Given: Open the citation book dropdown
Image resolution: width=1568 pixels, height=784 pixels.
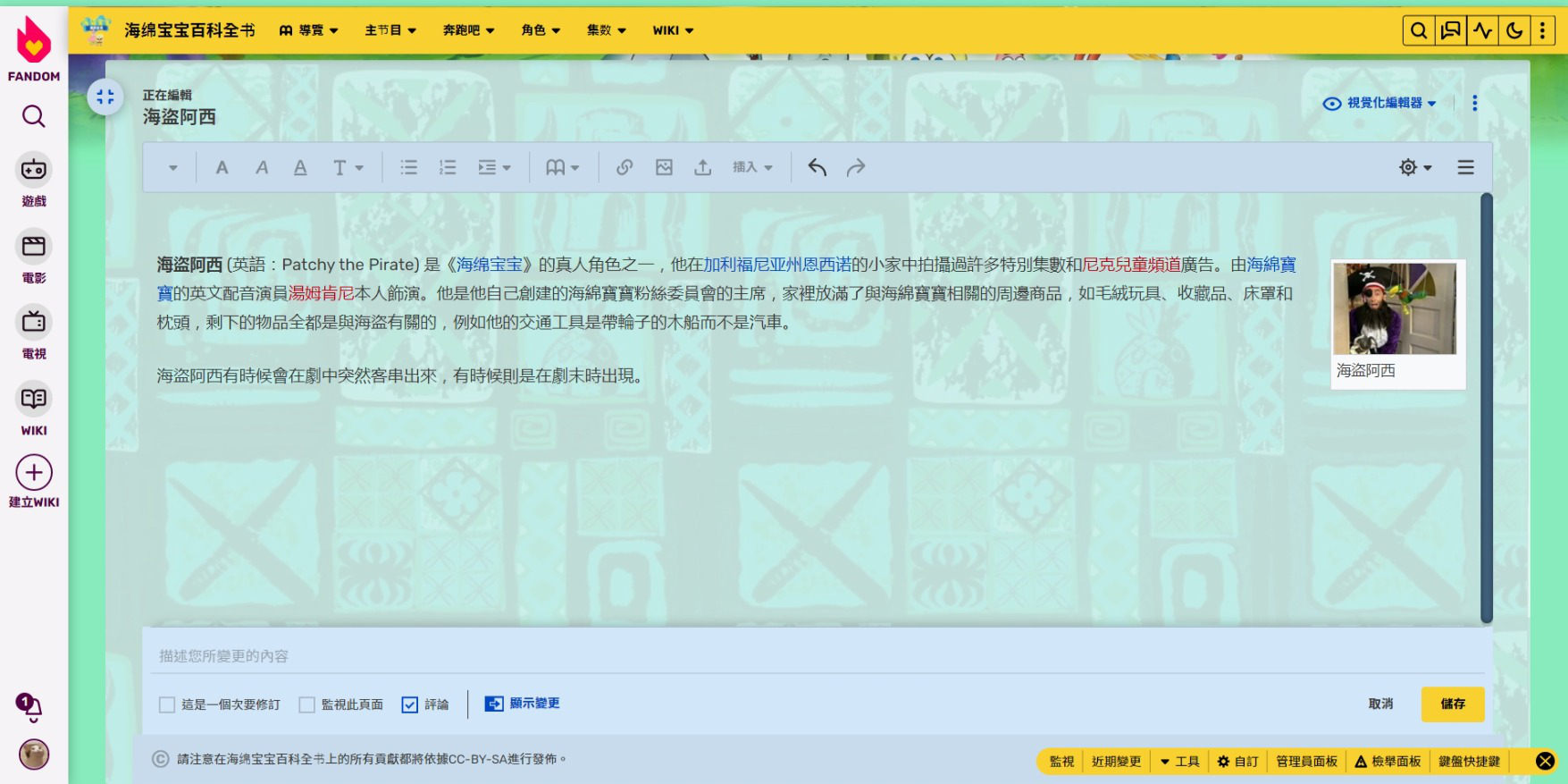Looking at the screenshot, I should pos(563,167).
